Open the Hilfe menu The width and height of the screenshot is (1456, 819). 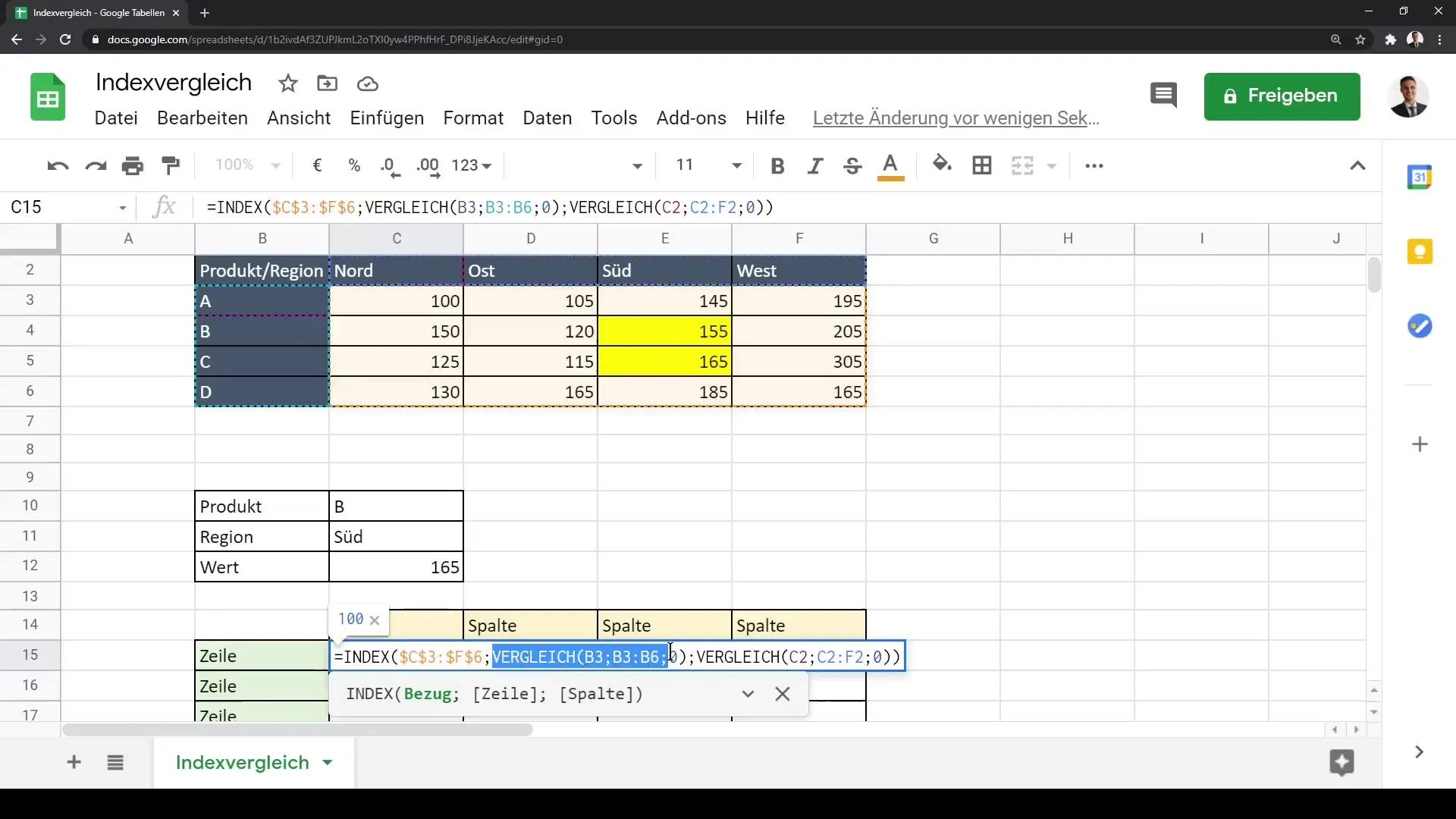[x=765, y=118]
